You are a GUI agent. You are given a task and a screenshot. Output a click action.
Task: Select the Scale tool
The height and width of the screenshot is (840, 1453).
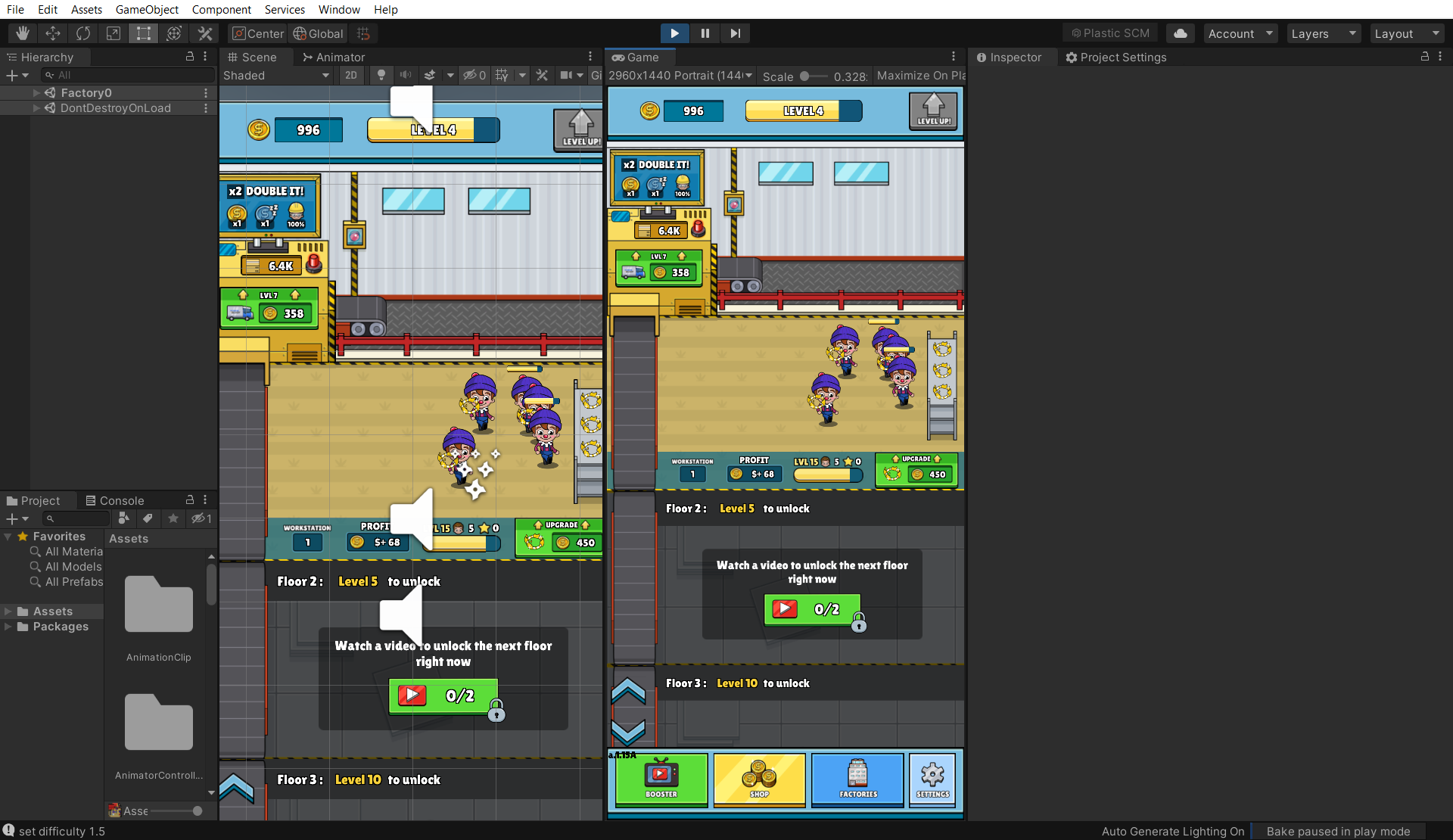point(113,33)
